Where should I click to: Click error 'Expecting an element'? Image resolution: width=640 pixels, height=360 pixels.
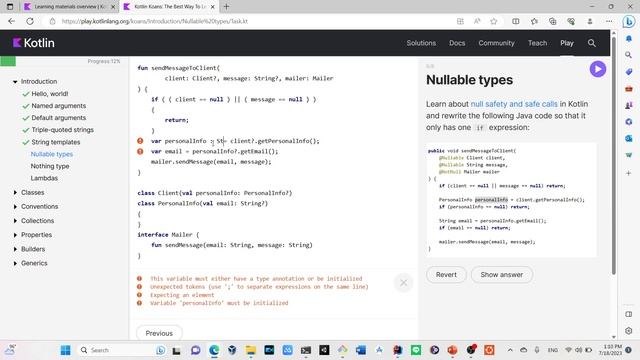[182, 295]
